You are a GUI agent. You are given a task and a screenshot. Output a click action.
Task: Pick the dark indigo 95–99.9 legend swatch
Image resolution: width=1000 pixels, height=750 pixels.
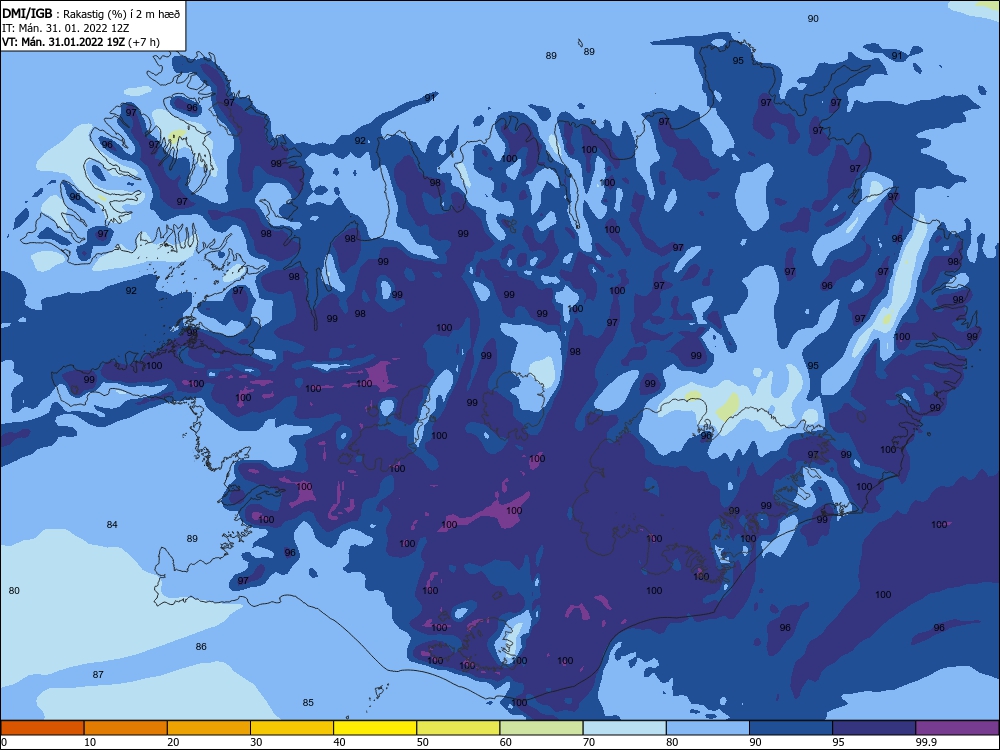[874, 728]
